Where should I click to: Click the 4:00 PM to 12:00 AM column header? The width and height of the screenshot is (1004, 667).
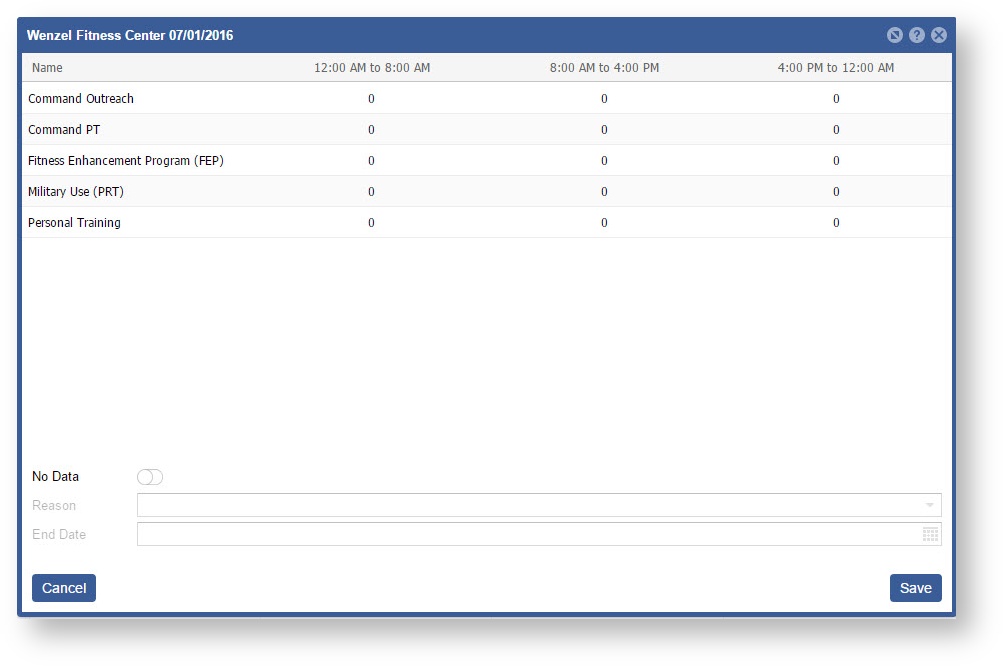[x=836, y=68]
